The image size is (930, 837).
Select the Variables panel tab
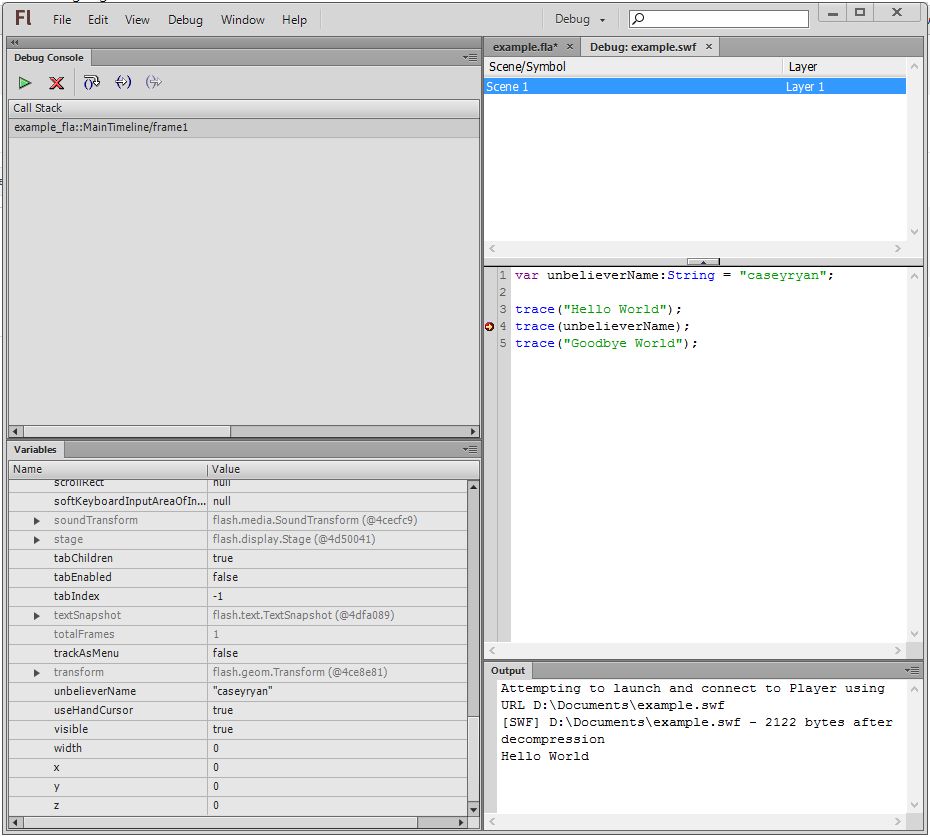(x=35, y=450)
